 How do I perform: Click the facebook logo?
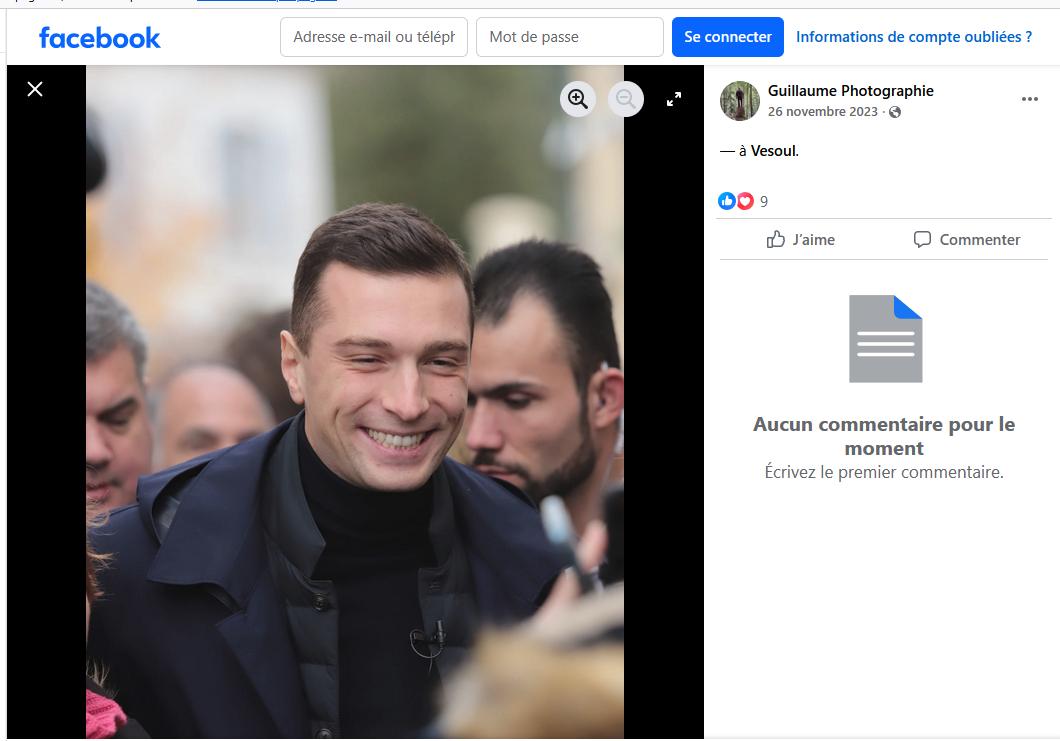[99, 38]
